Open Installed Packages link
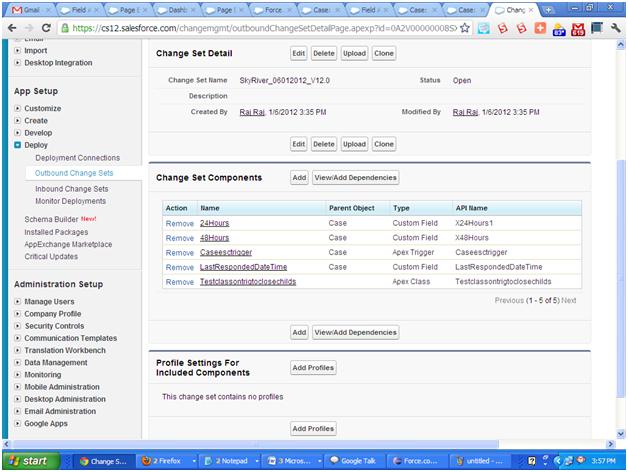 (56, 232)
